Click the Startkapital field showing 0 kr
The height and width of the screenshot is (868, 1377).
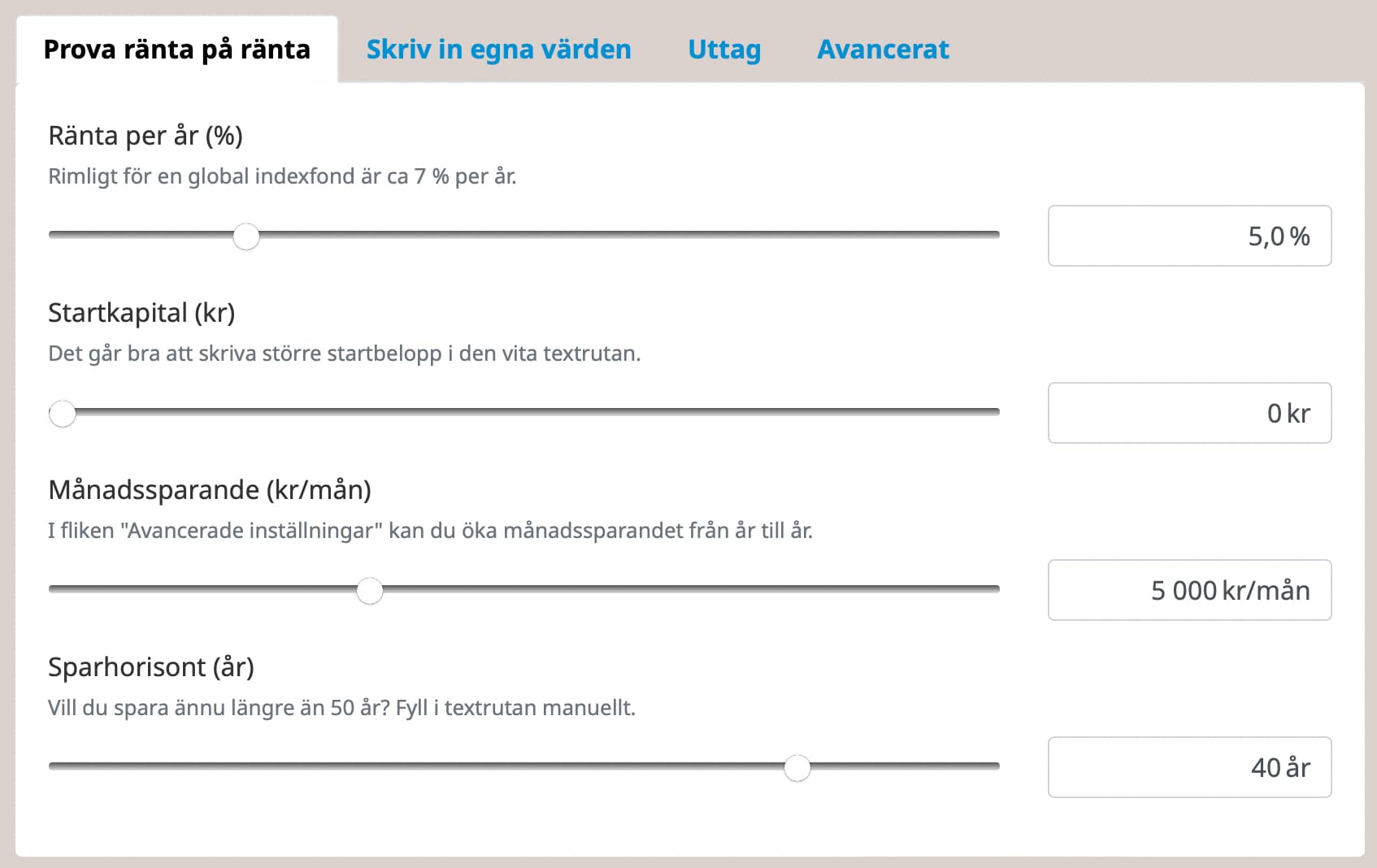point(1189,414)
